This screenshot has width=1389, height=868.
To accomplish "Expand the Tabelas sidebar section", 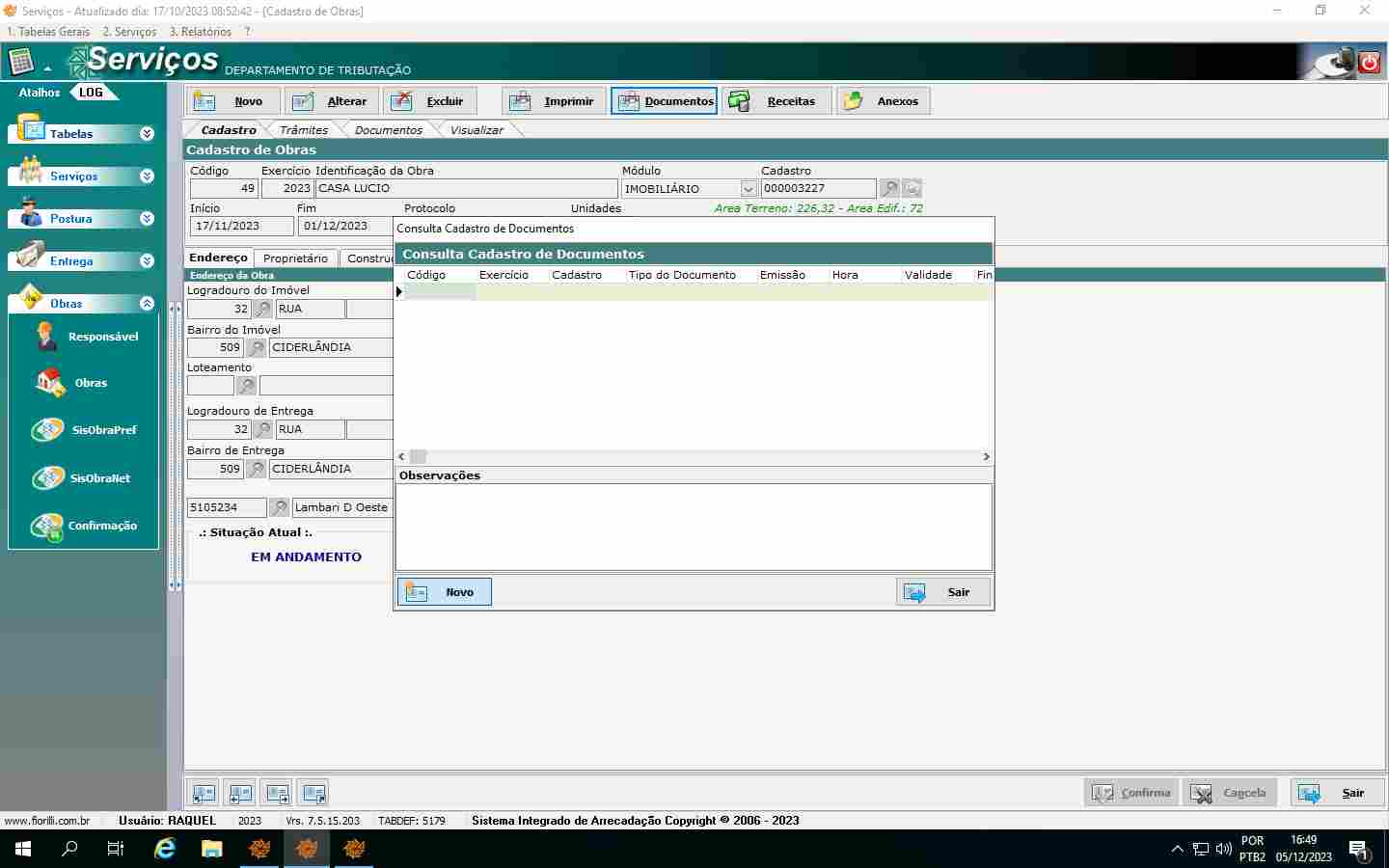I will click(147, 134).
